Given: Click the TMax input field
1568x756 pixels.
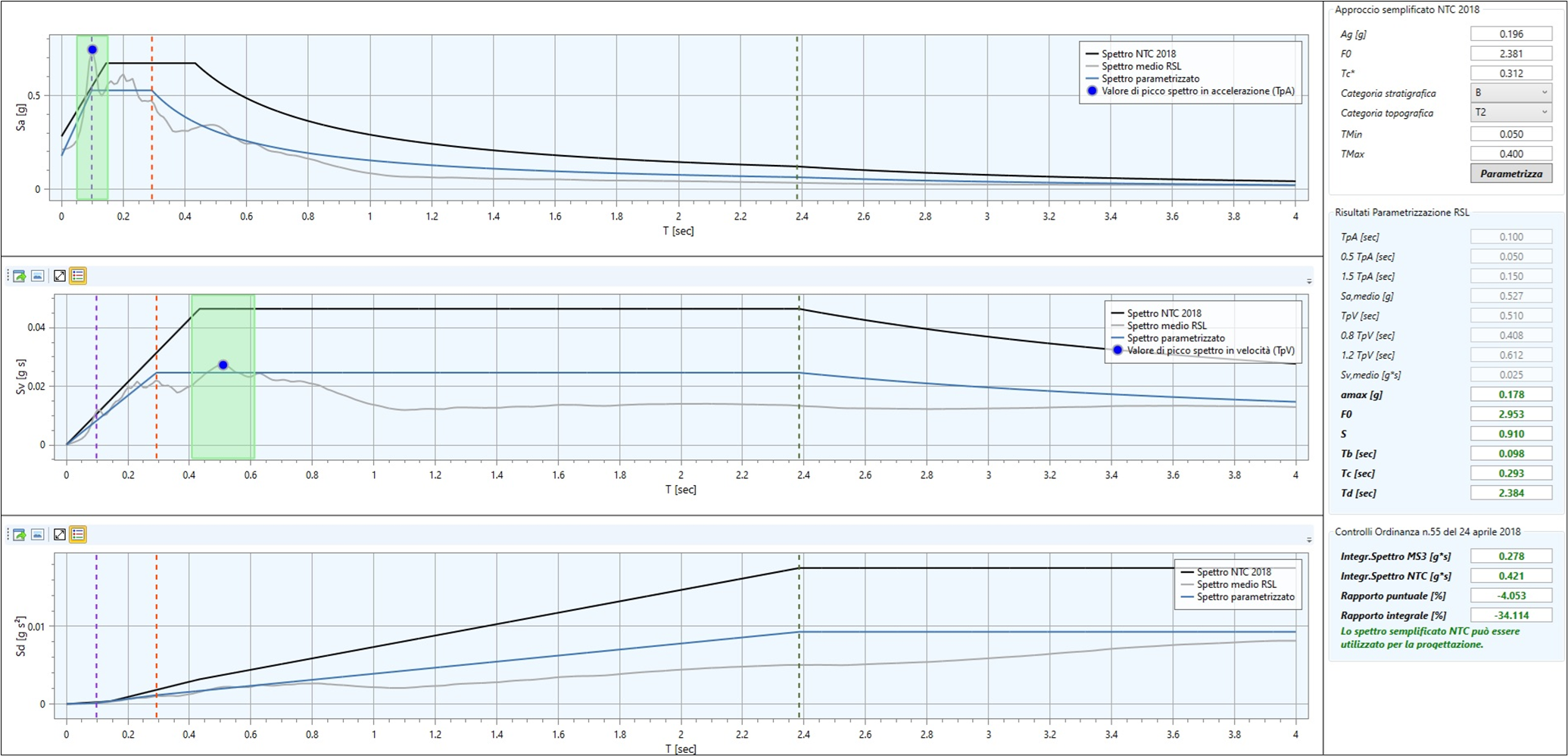Looking at the screenshot, I should (x=1511, y=154).
